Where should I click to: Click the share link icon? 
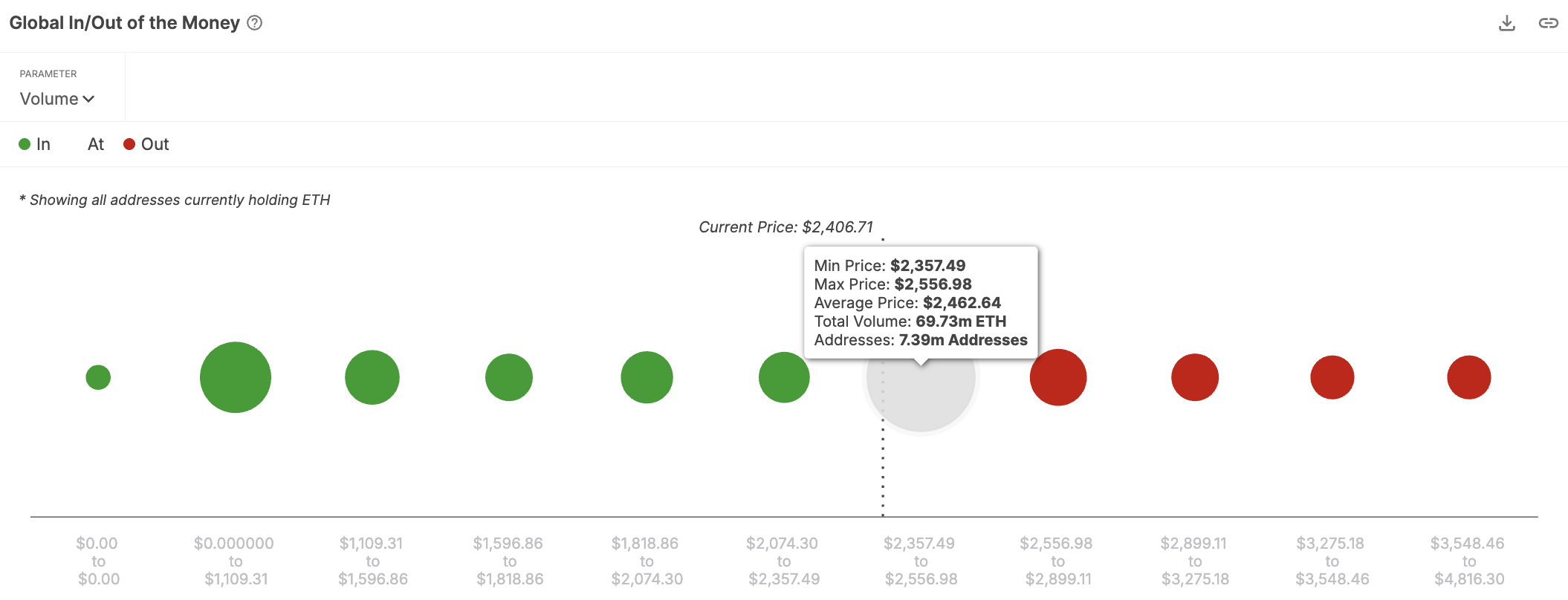tap(1548, 23)
